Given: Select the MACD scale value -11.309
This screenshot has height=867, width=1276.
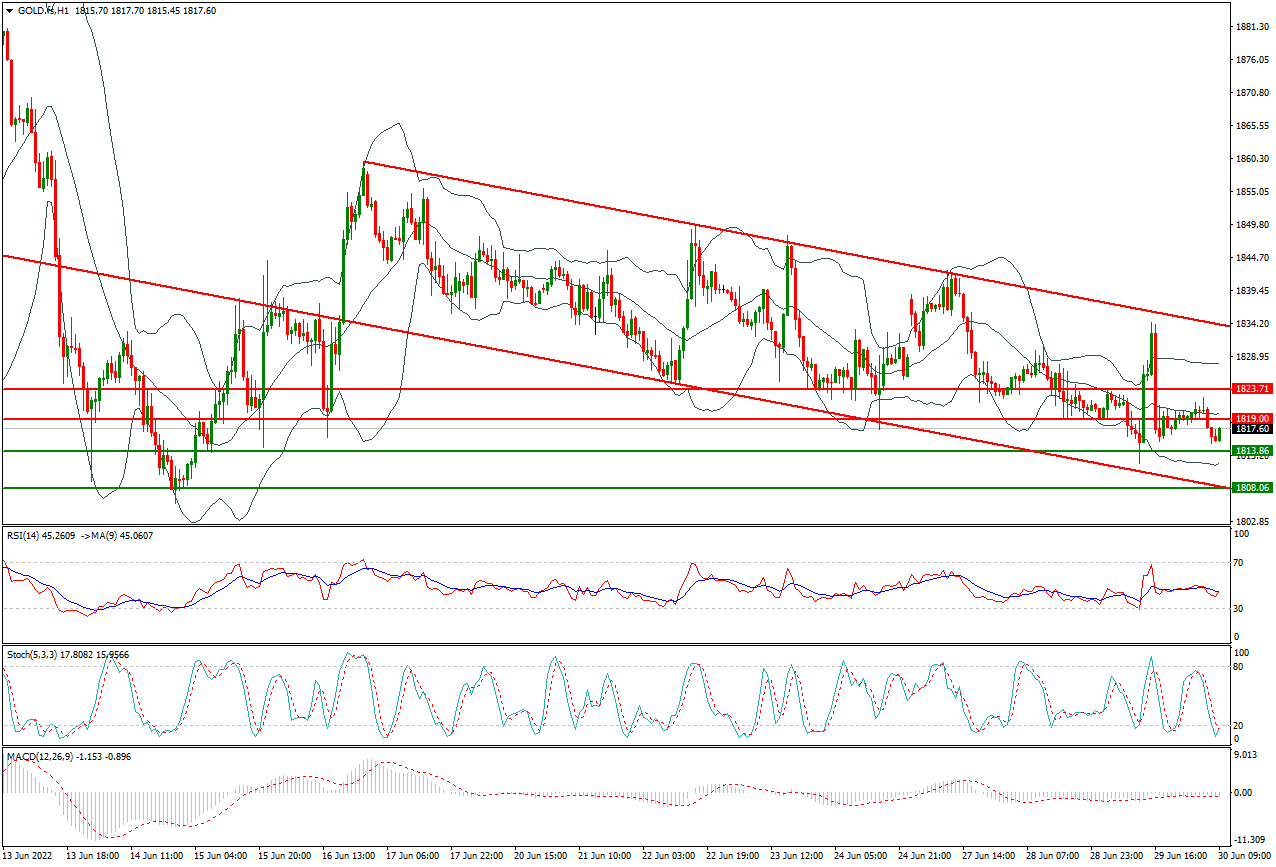Looking at the screenshot, I should click(x=1250, y=840).
